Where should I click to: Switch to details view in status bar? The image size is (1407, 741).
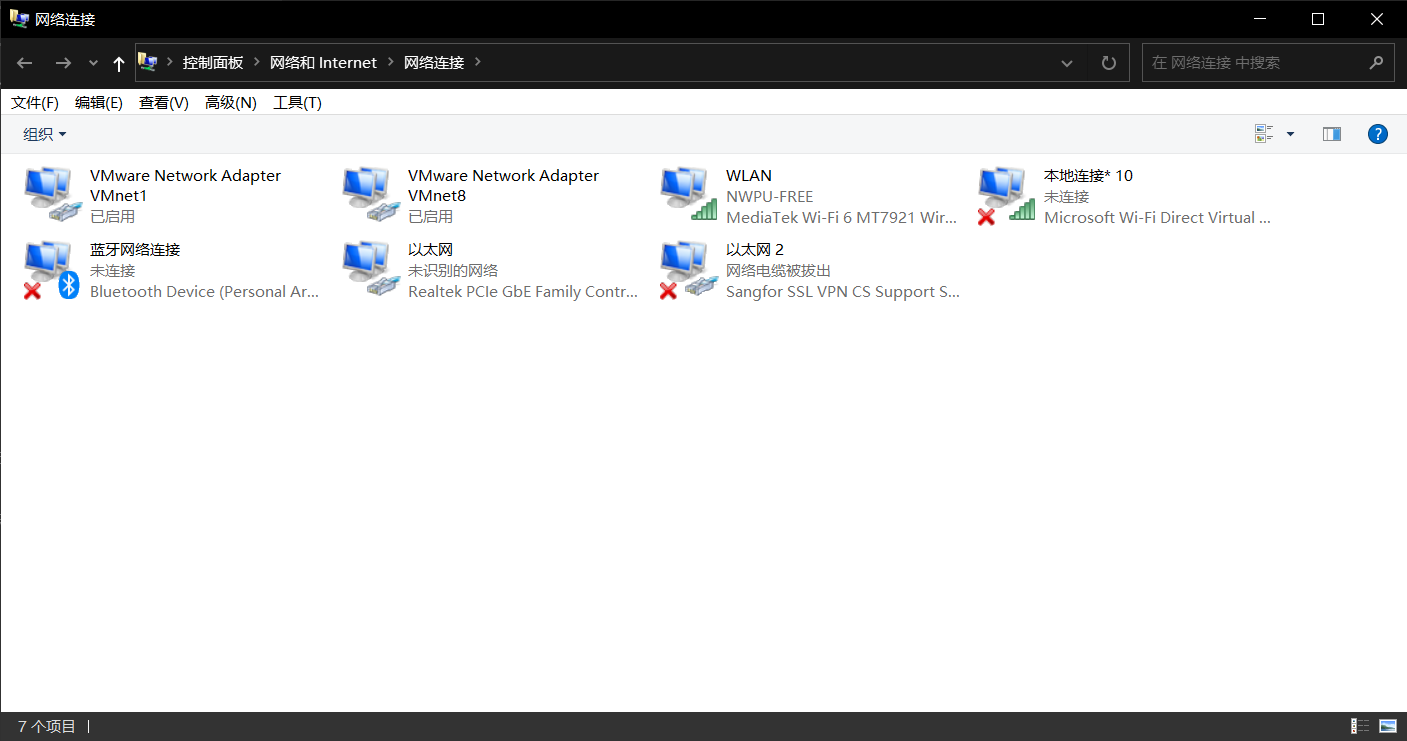pyautogui.click(x=1360, y=726)
